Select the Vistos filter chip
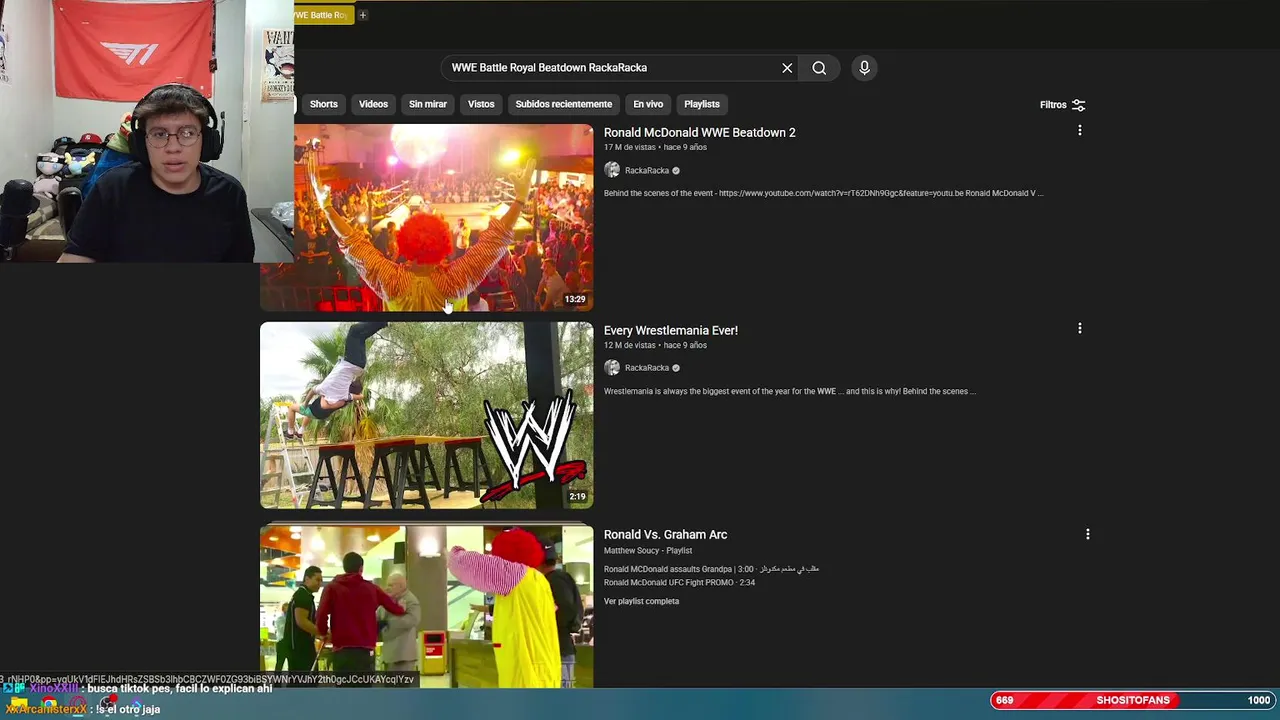Viewport: 1280px width, 720px height. (x=481, y=104)
